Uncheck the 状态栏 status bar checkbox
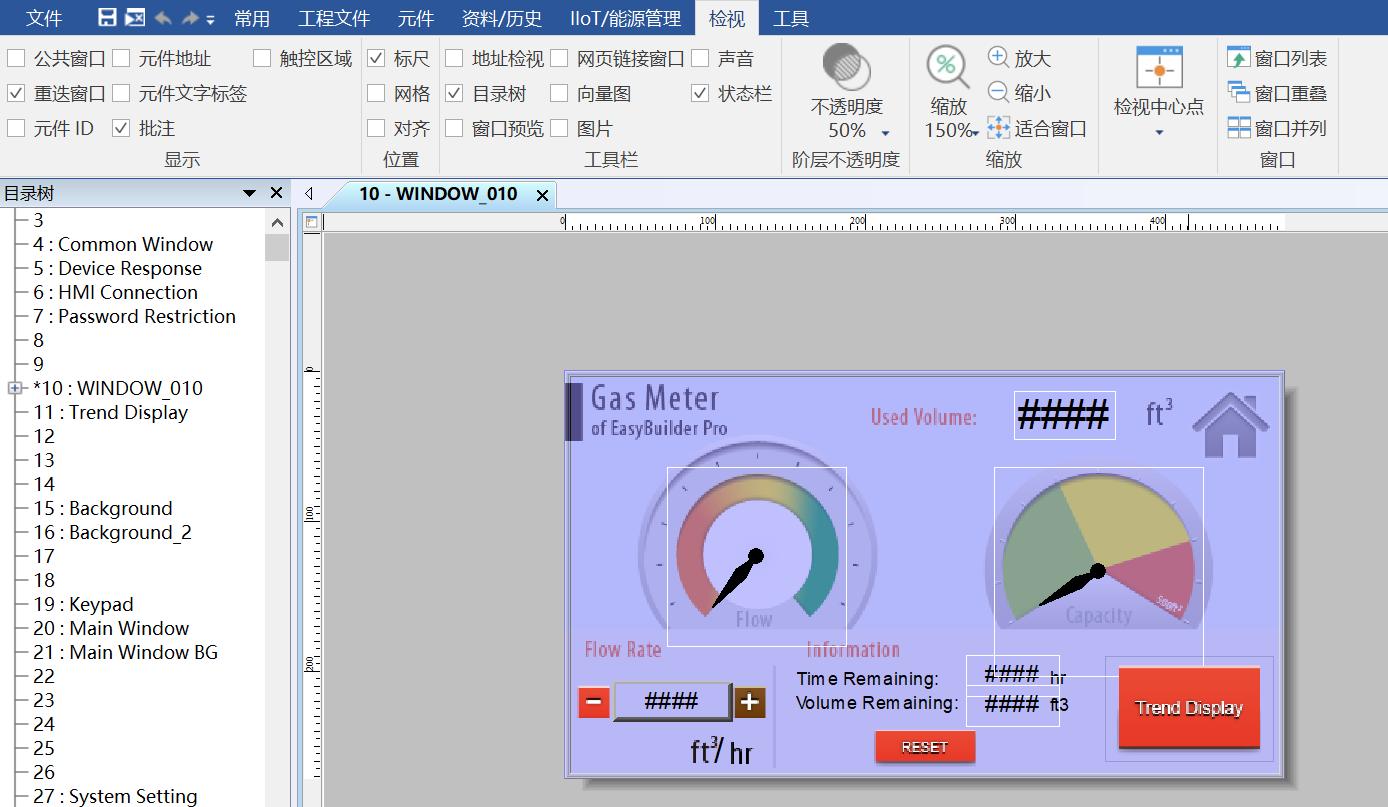The image size is (1388, 807). (x=700, y=93)
